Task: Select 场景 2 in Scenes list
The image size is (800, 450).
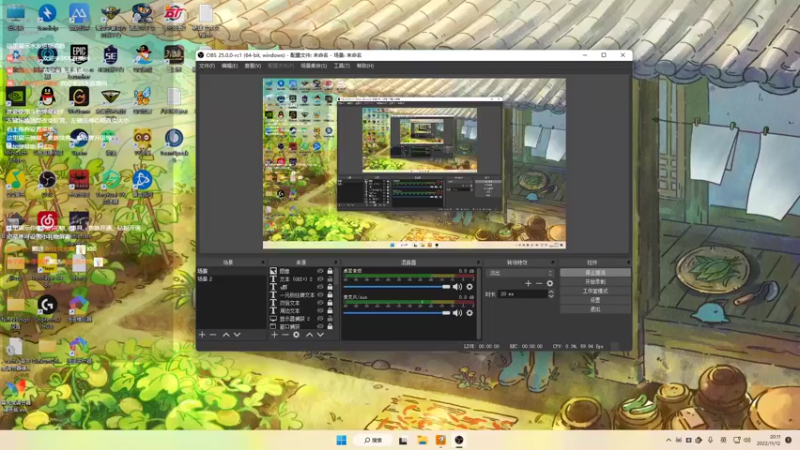Action: tap(231, 279)
